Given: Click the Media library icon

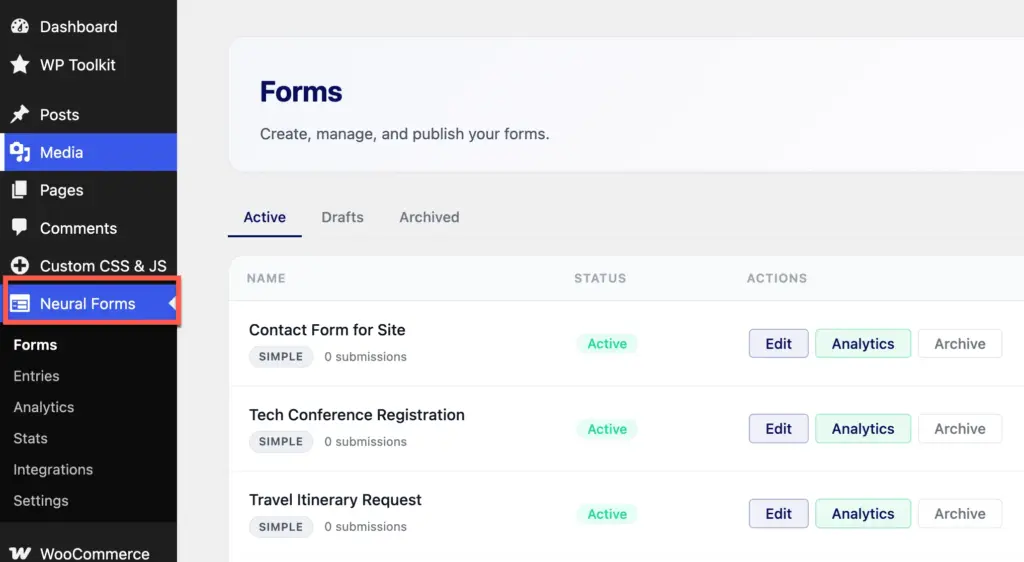Looking at the screenshot, I should point(20,152).
